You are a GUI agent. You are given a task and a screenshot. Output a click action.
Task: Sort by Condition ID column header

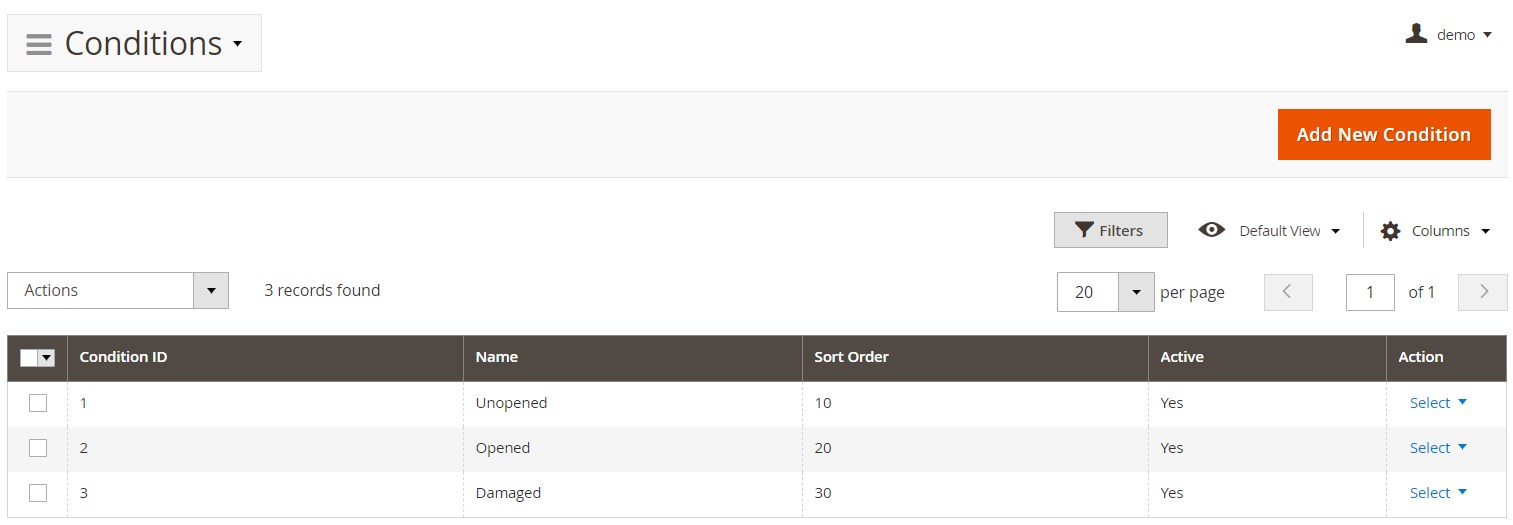click(x=123, y=357)
